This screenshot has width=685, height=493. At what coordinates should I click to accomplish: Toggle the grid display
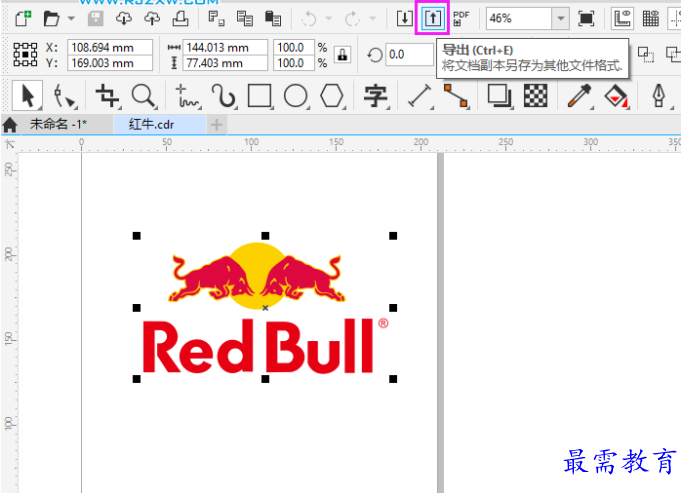tap(651, 18)
